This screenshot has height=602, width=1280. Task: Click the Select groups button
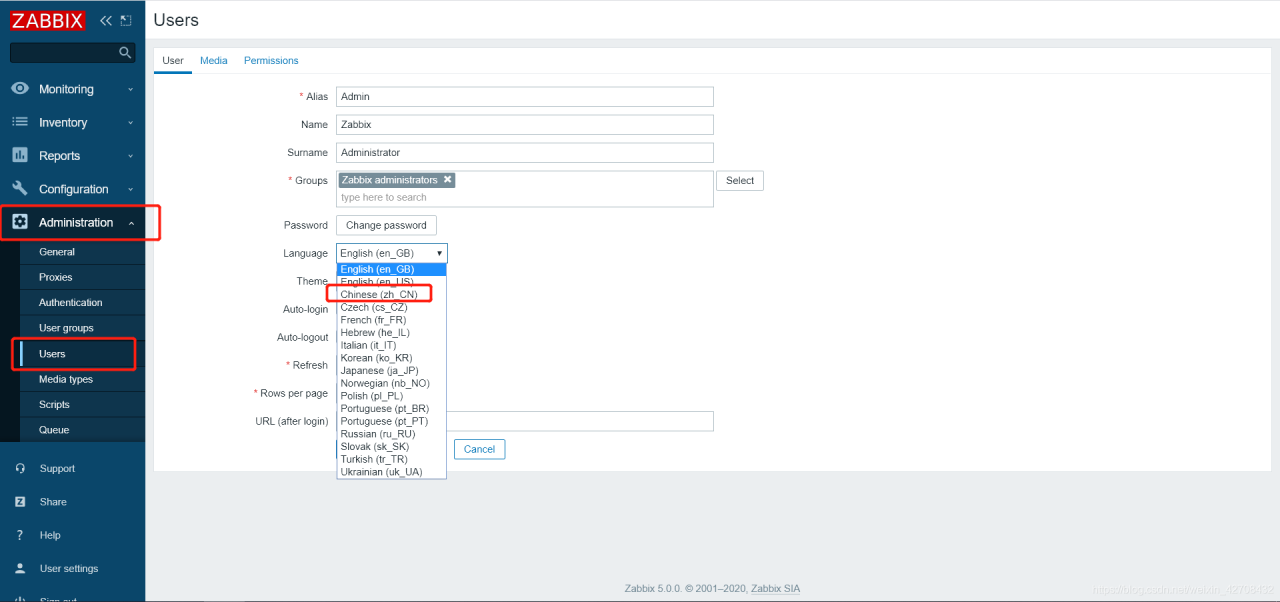coord(740,181)
